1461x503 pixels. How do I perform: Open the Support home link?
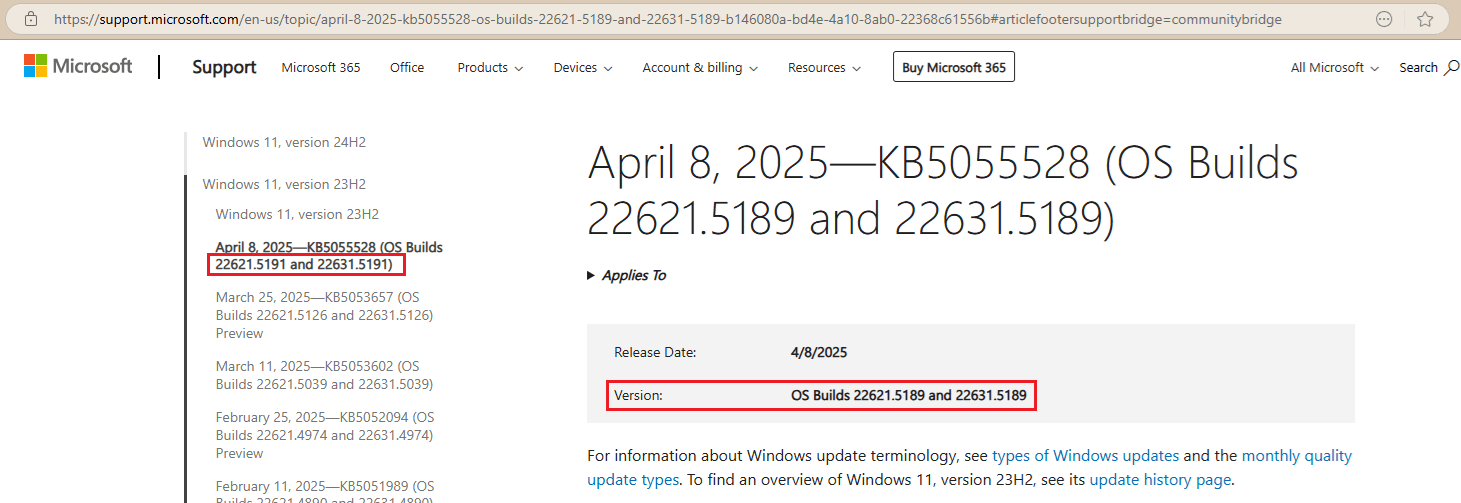(x=224, y=67)
